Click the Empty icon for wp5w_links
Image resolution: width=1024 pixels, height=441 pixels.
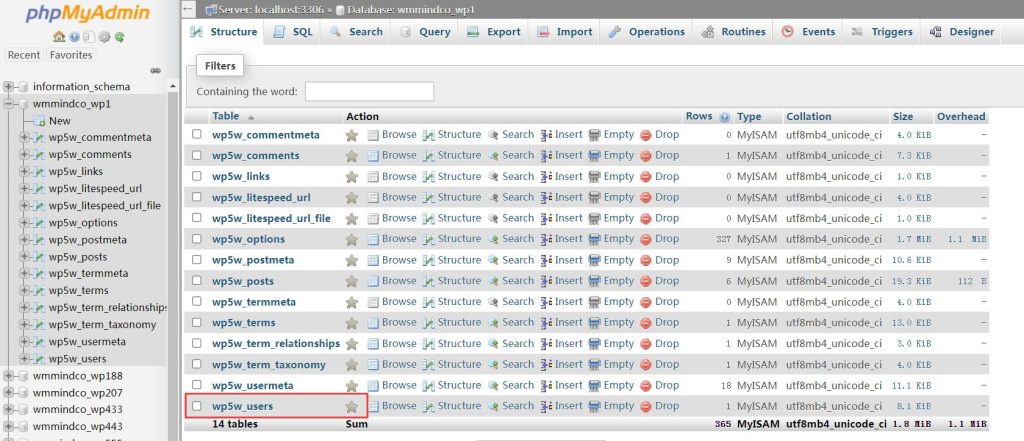(594, 176)
